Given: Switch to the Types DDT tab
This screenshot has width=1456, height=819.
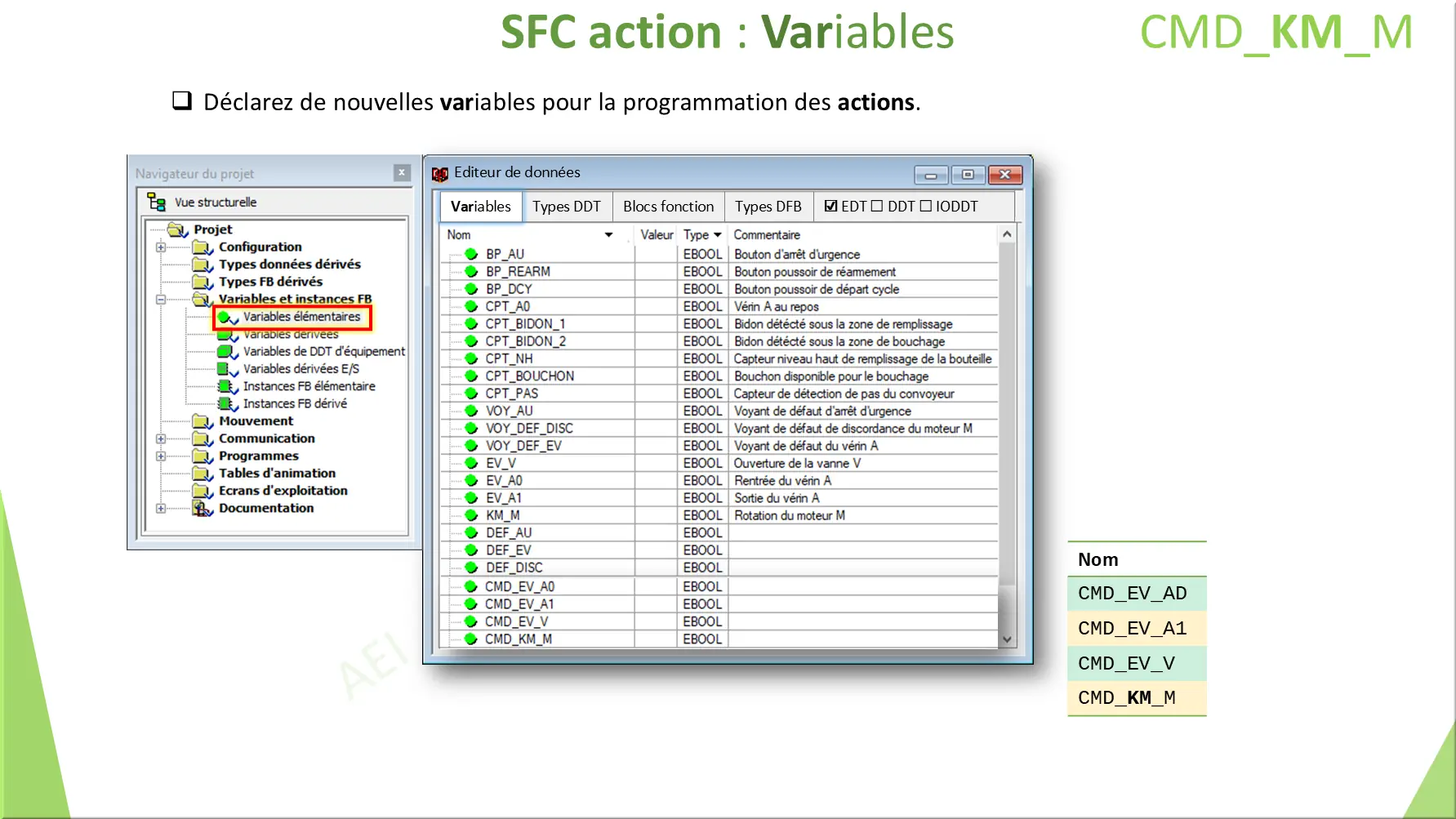Looking at the screenshot, I should [568, 206].
